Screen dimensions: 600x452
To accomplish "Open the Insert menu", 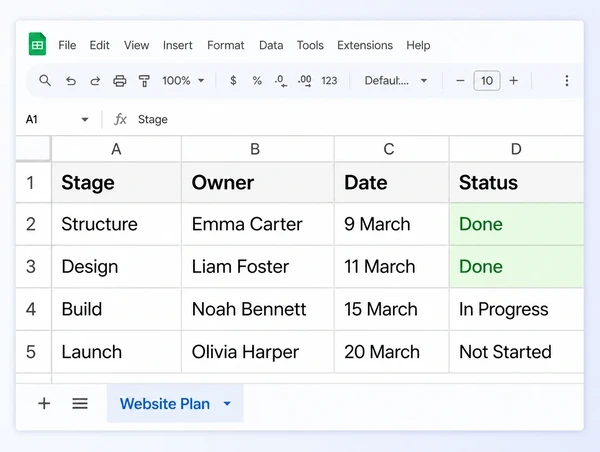I will click(178, 45).
